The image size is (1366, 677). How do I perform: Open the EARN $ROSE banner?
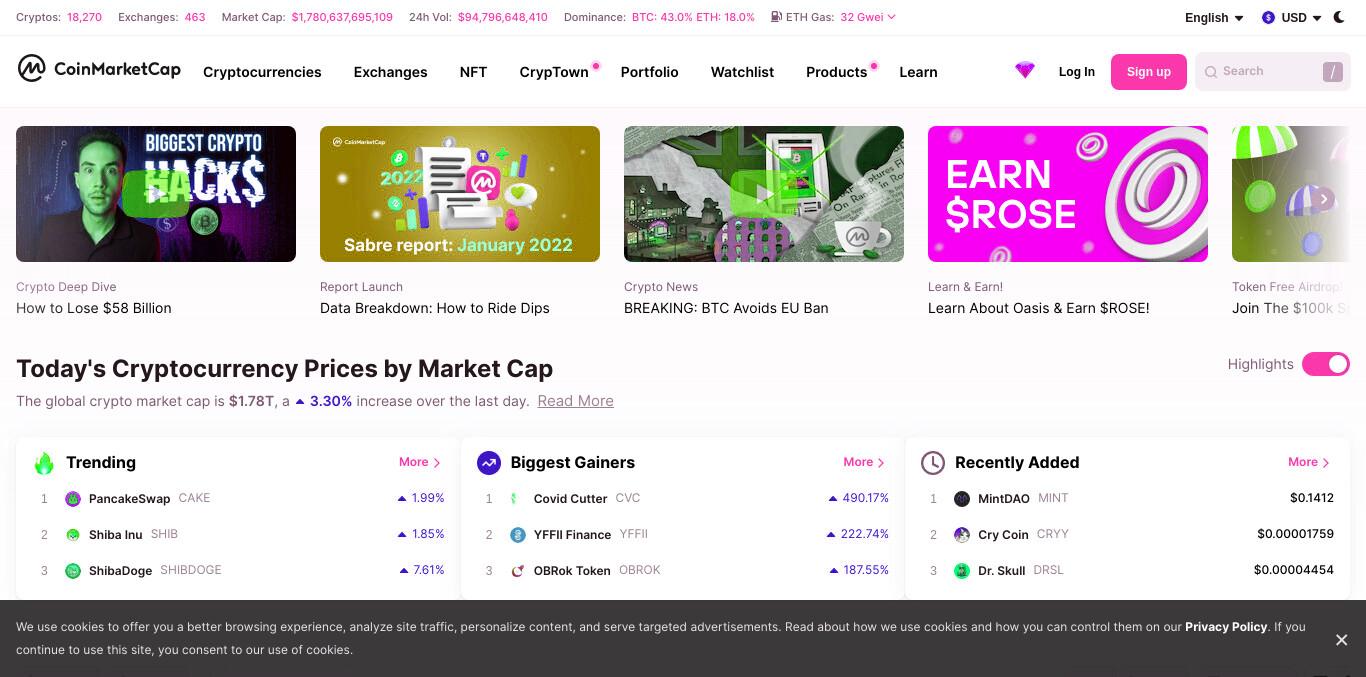(1067, 194)
